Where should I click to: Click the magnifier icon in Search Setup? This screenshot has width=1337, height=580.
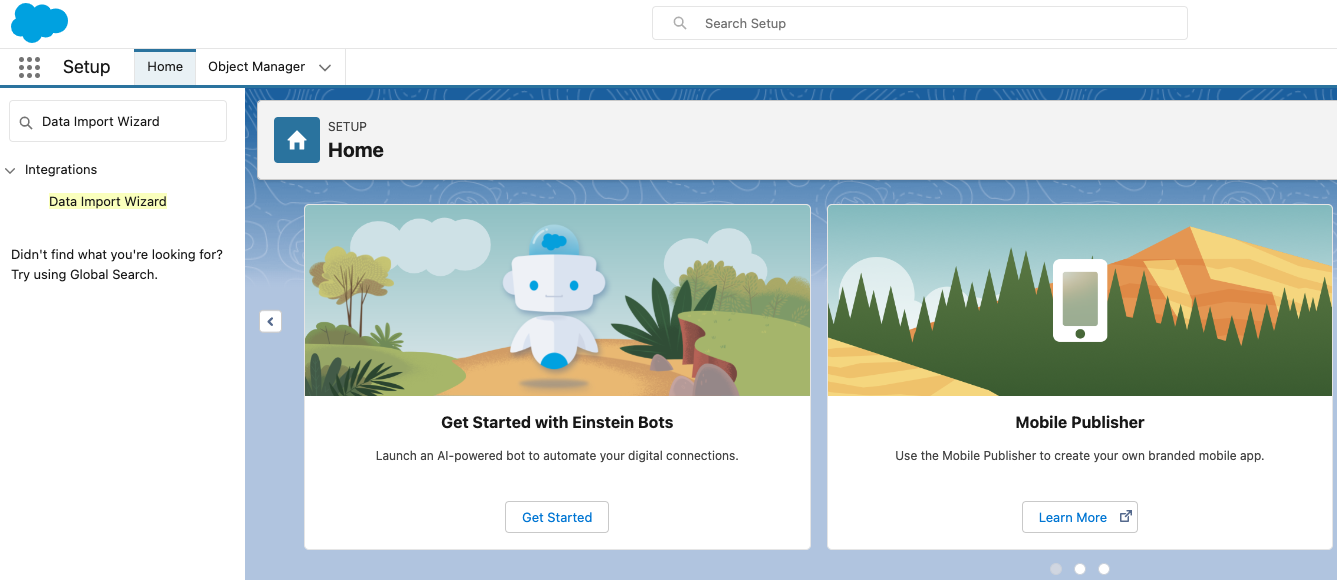click(680, 23)
